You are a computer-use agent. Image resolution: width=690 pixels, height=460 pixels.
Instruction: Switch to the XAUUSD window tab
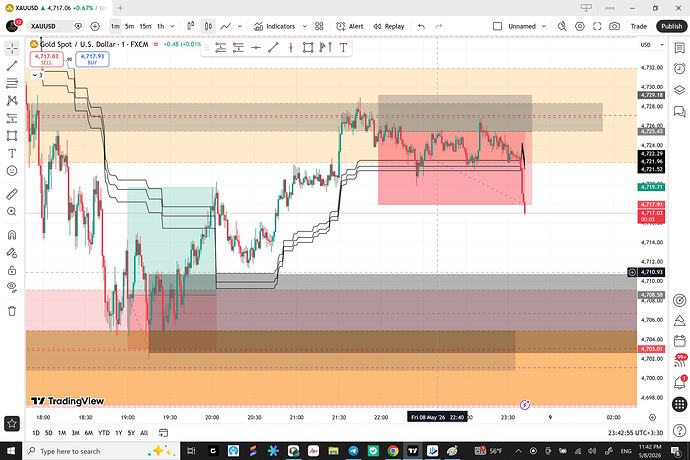pos(55,8)
